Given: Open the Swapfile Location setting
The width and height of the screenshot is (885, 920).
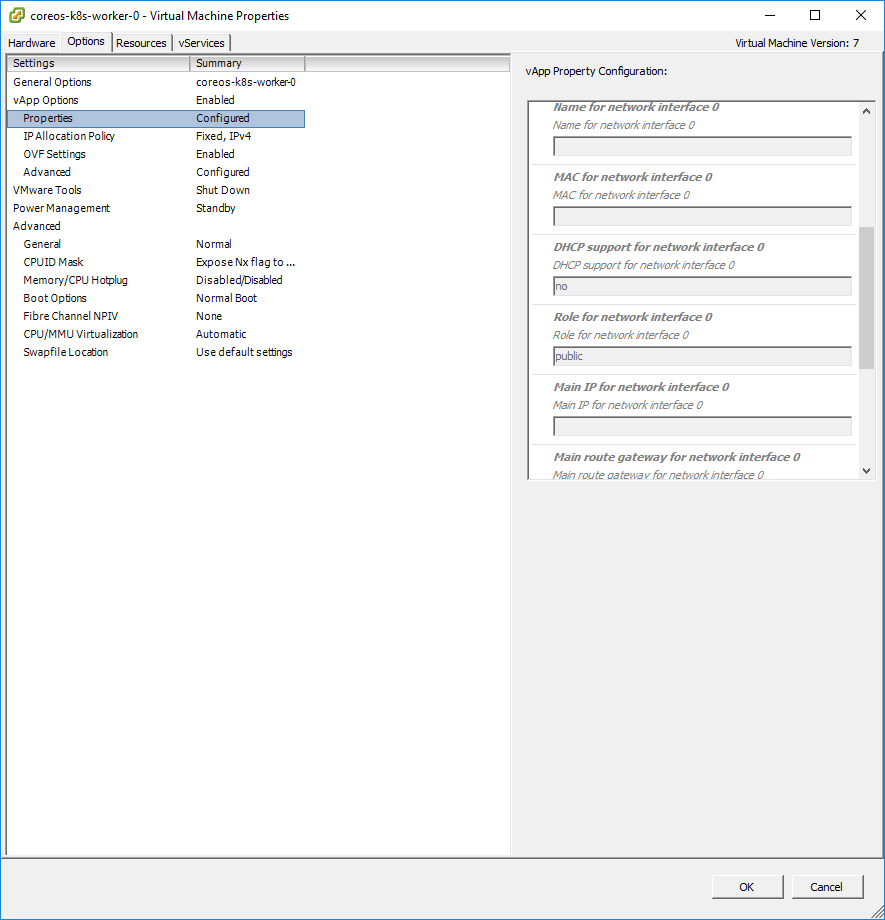Looking at the screenshot, I should coord(65,351).
